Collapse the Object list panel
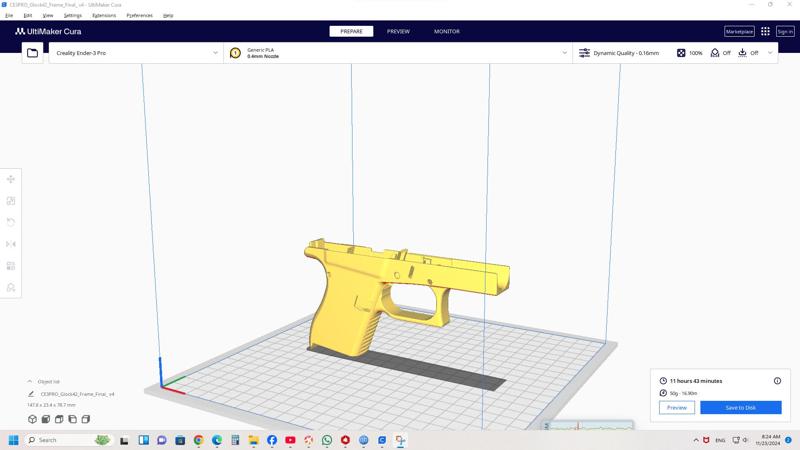The height and width of the screenshot is (450, 800). tap(30, 381)
